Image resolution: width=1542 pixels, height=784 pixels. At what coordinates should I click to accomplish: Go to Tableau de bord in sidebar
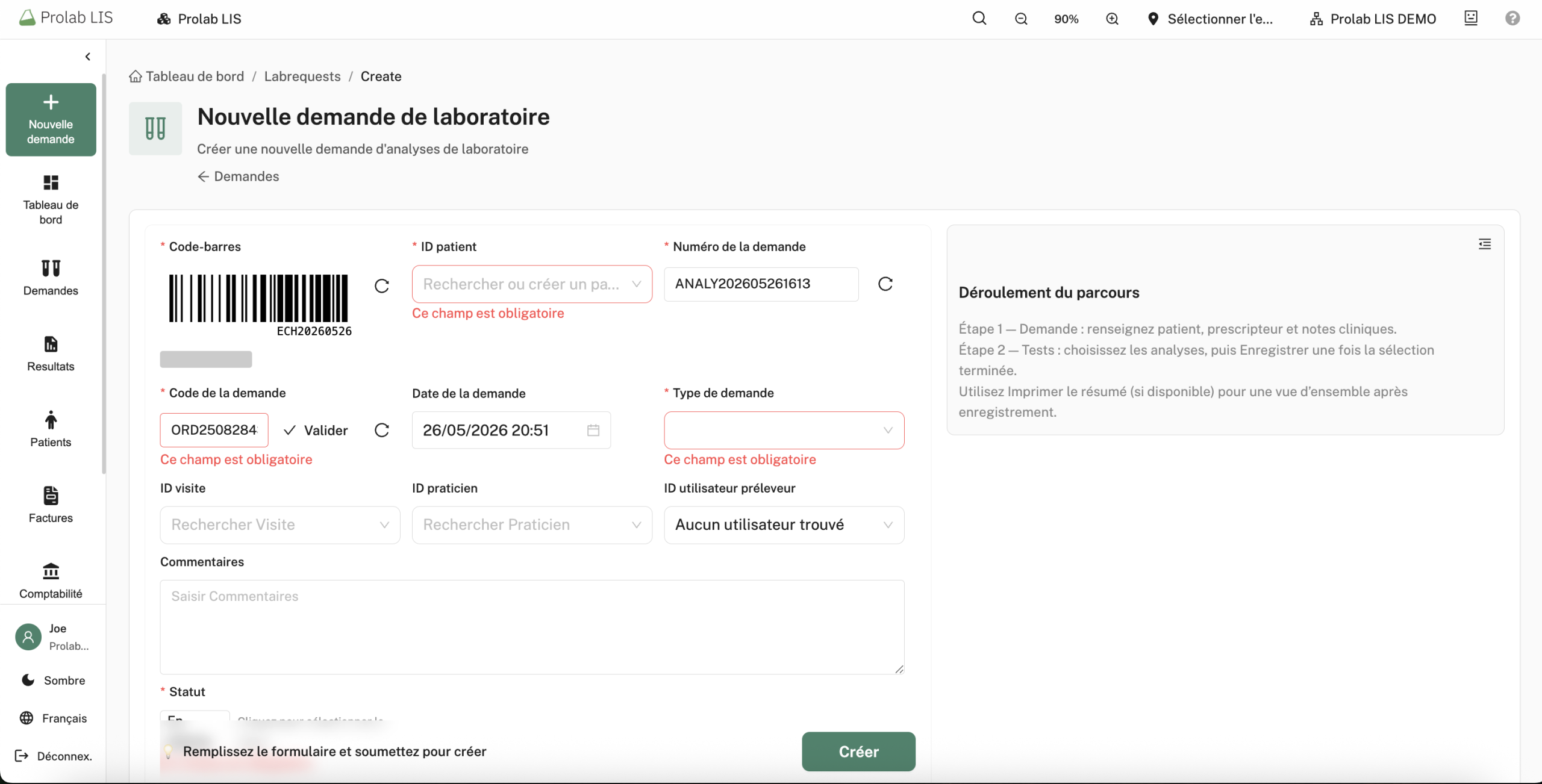tap(51, 200)
